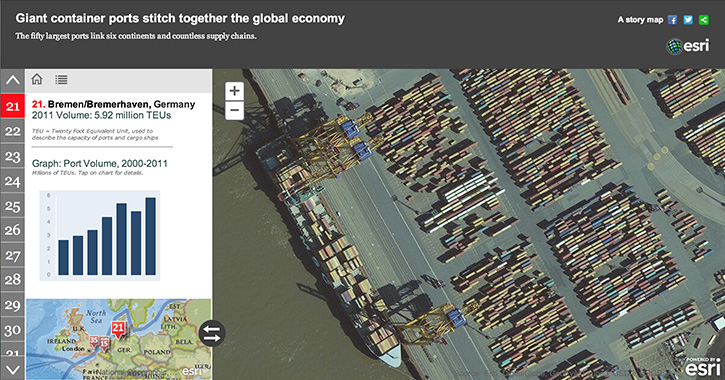Select port number 21 tab

coord(12,106)
